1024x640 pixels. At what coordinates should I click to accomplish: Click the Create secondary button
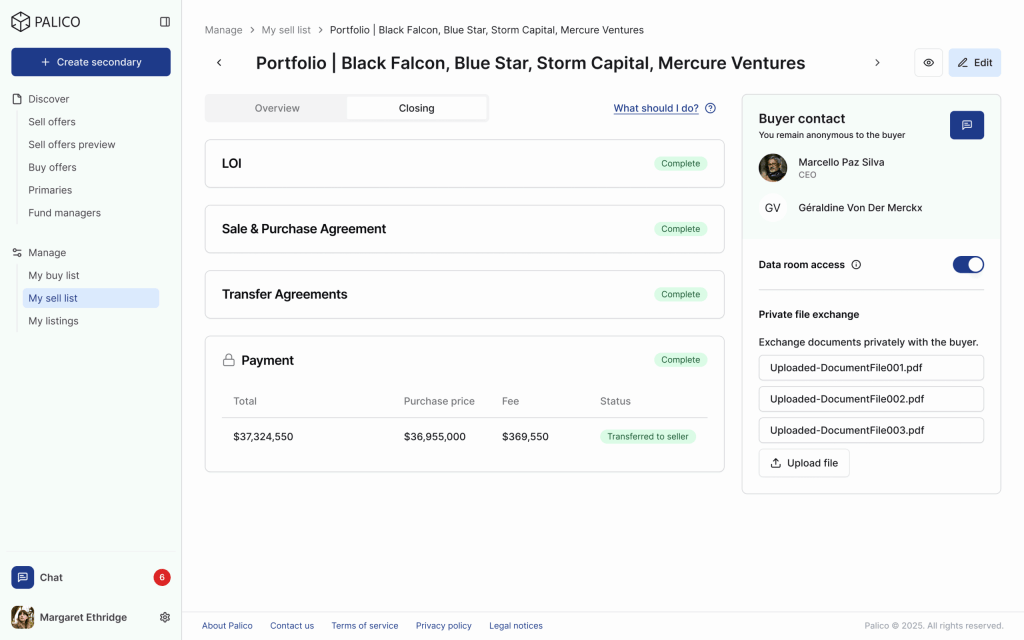click(91, 62)
